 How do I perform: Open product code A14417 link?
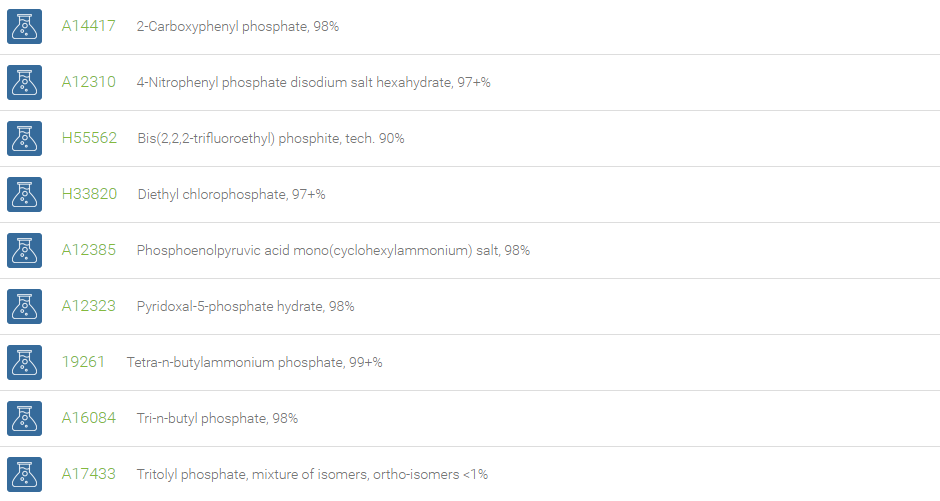89,26
